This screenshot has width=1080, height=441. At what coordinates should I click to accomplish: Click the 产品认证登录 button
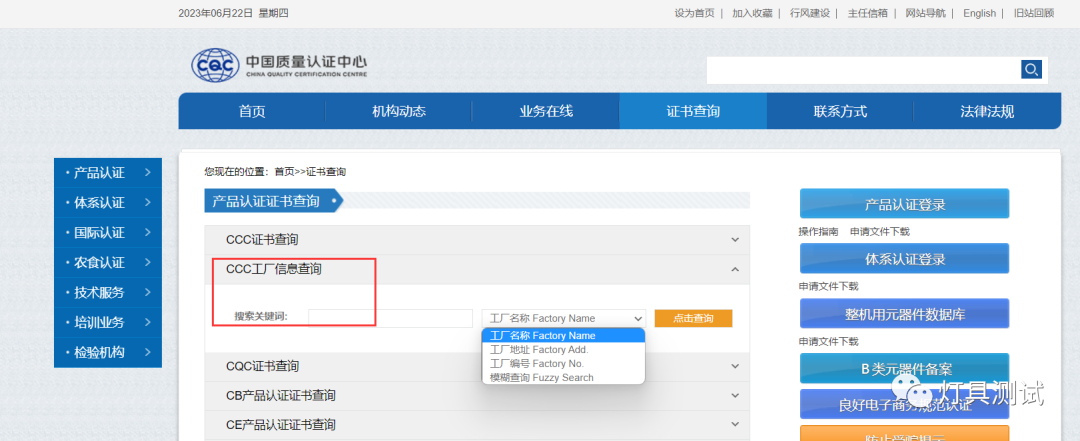coord(904,204)
